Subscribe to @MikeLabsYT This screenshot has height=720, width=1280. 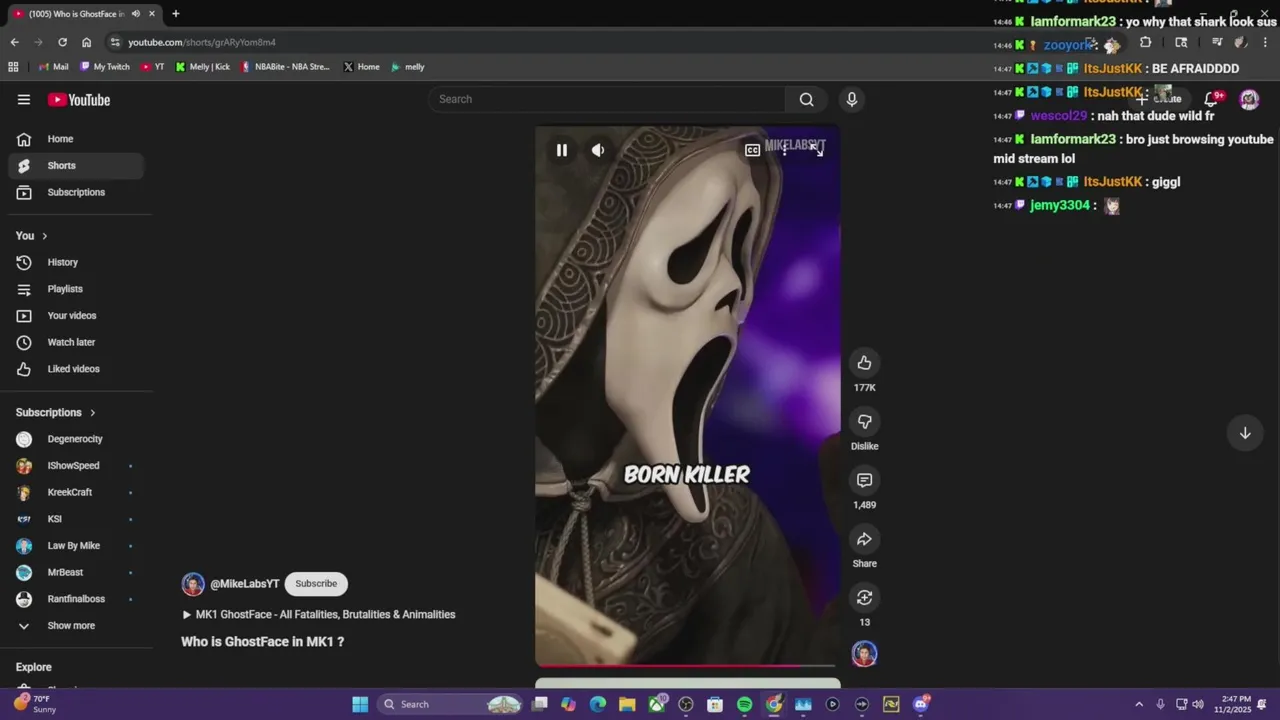316,584
